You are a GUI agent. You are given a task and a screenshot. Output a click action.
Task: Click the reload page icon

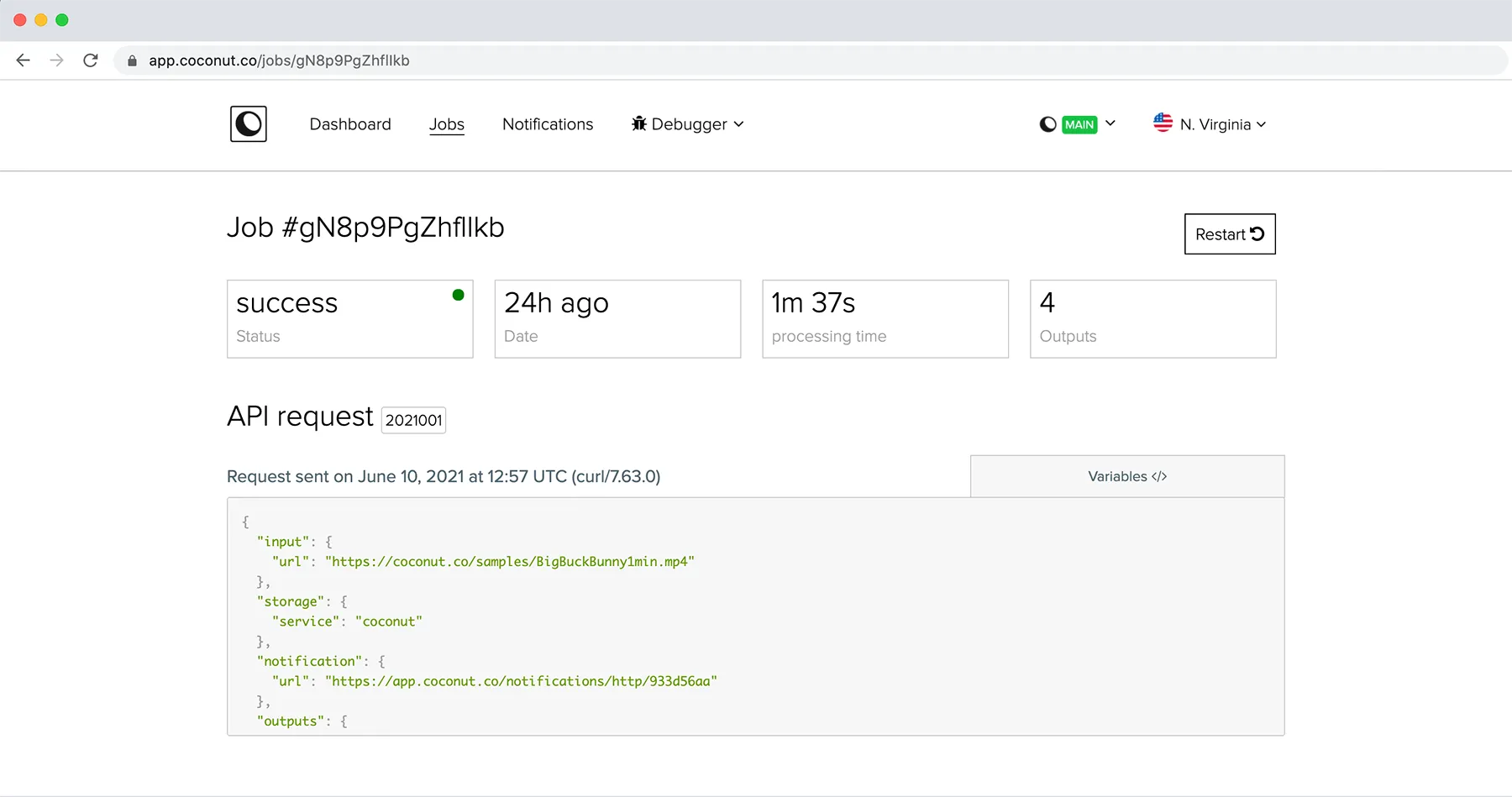click(x=91, y=60)
